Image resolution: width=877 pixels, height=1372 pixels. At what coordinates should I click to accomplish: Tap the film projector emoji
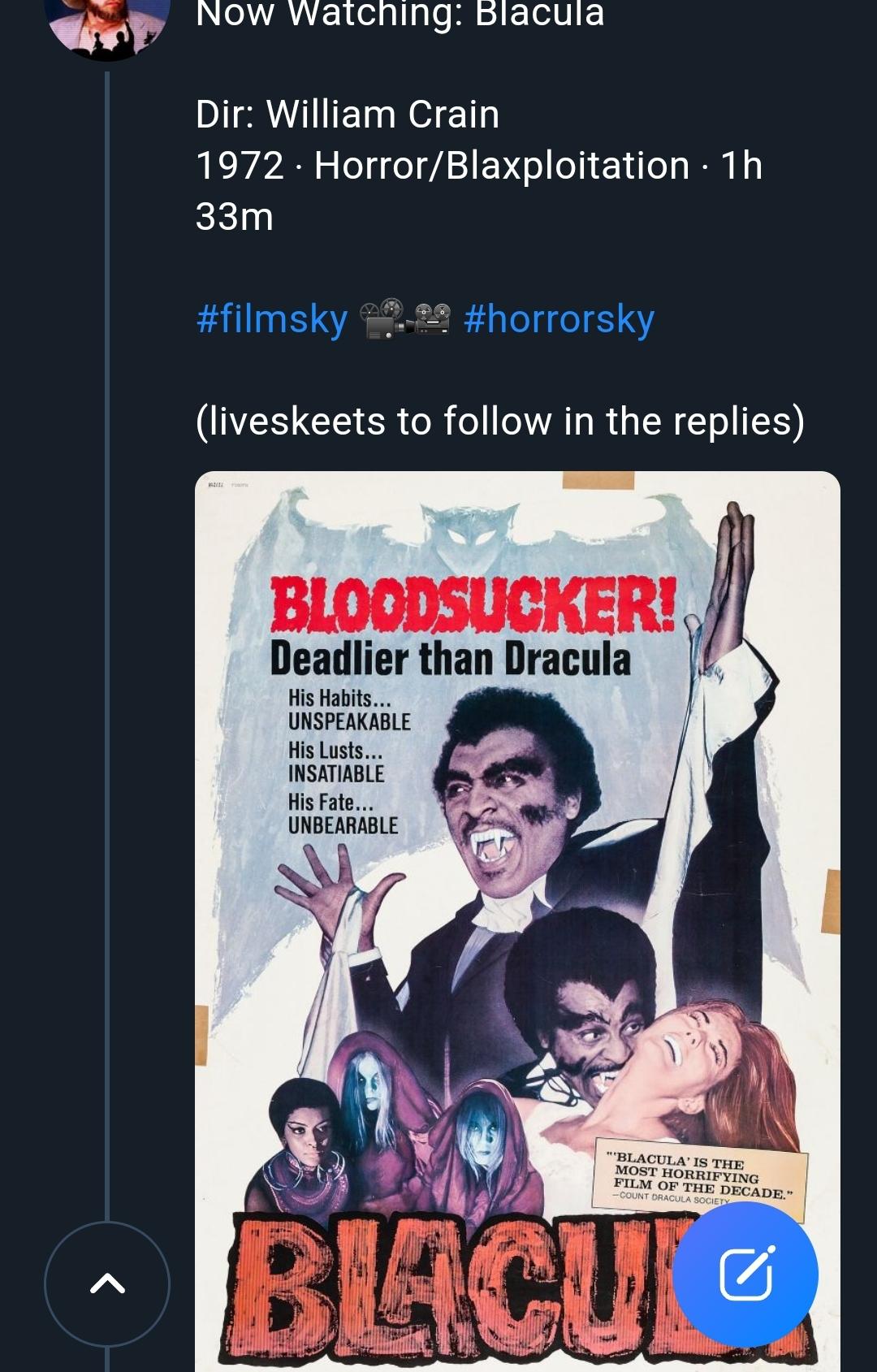[x=382, y=318]
